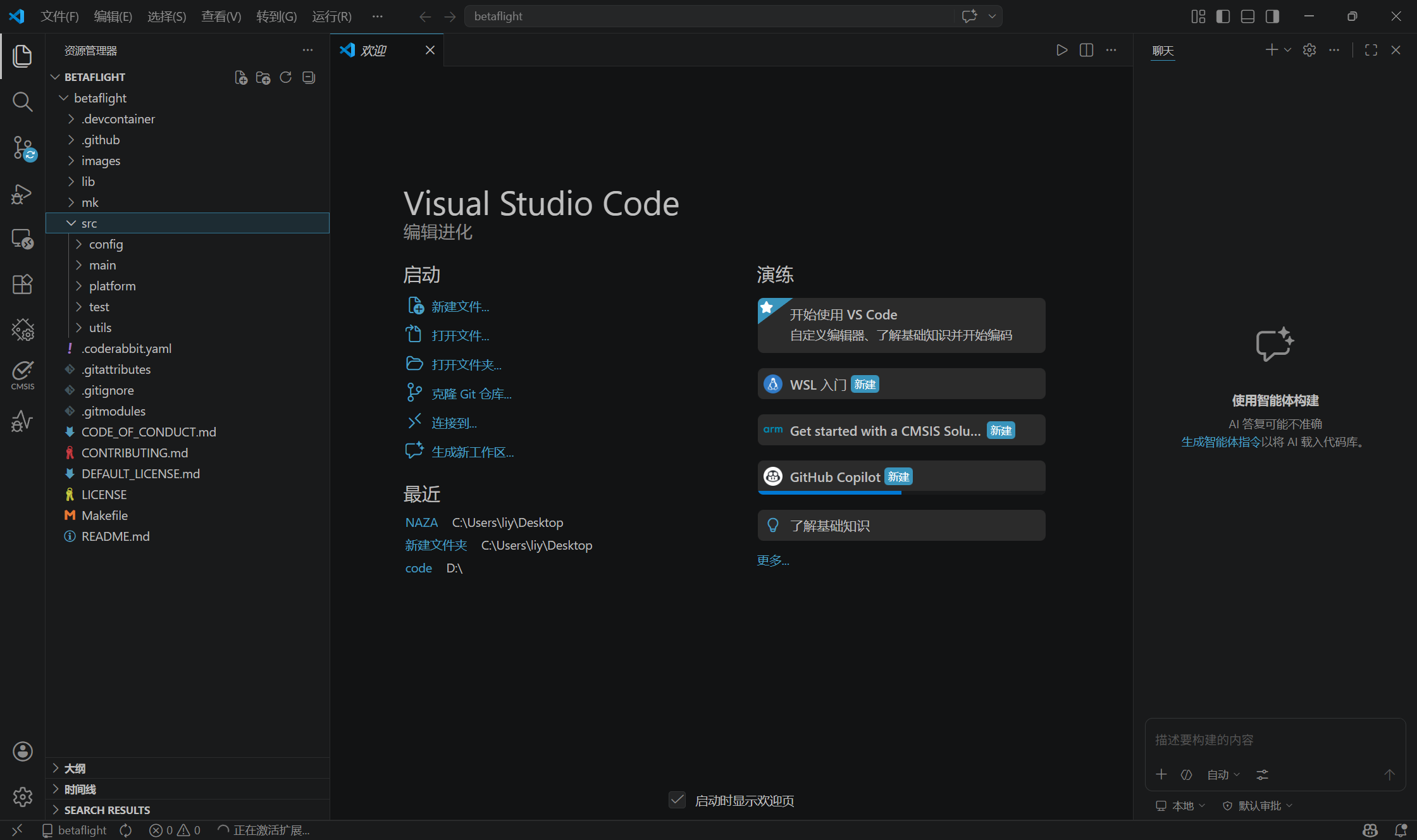Expand the SEARCH RESULTS section
Screen dimensions: 1417x840
187,810
